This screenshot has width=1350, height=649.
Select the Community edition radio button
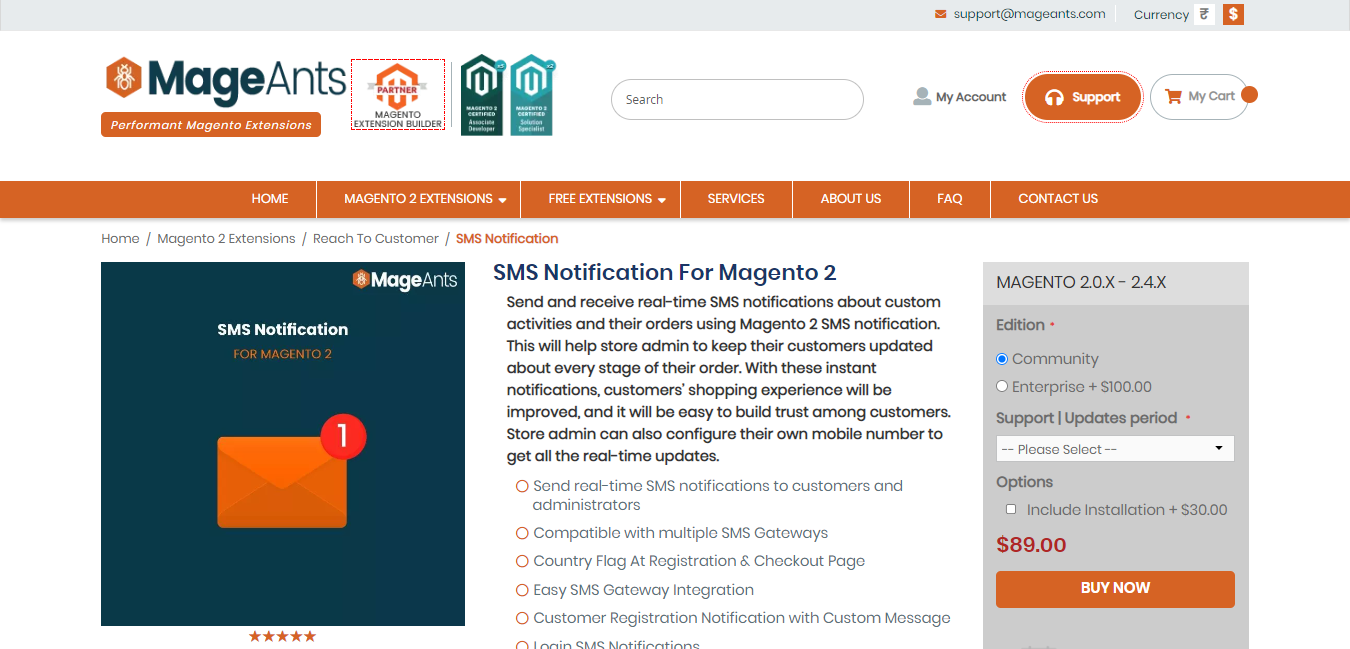(1002, 359)
